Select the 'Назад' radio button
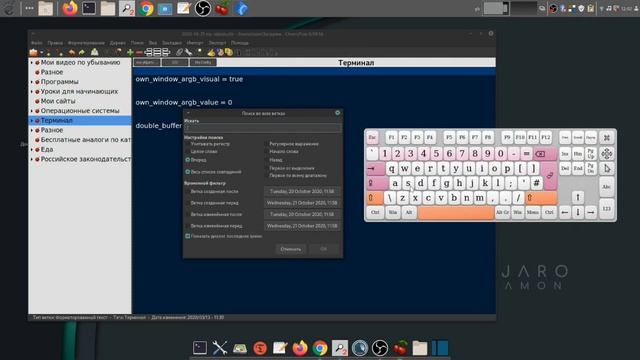Image resolution: width=640 pixels, height=360 pixels. 267,160
